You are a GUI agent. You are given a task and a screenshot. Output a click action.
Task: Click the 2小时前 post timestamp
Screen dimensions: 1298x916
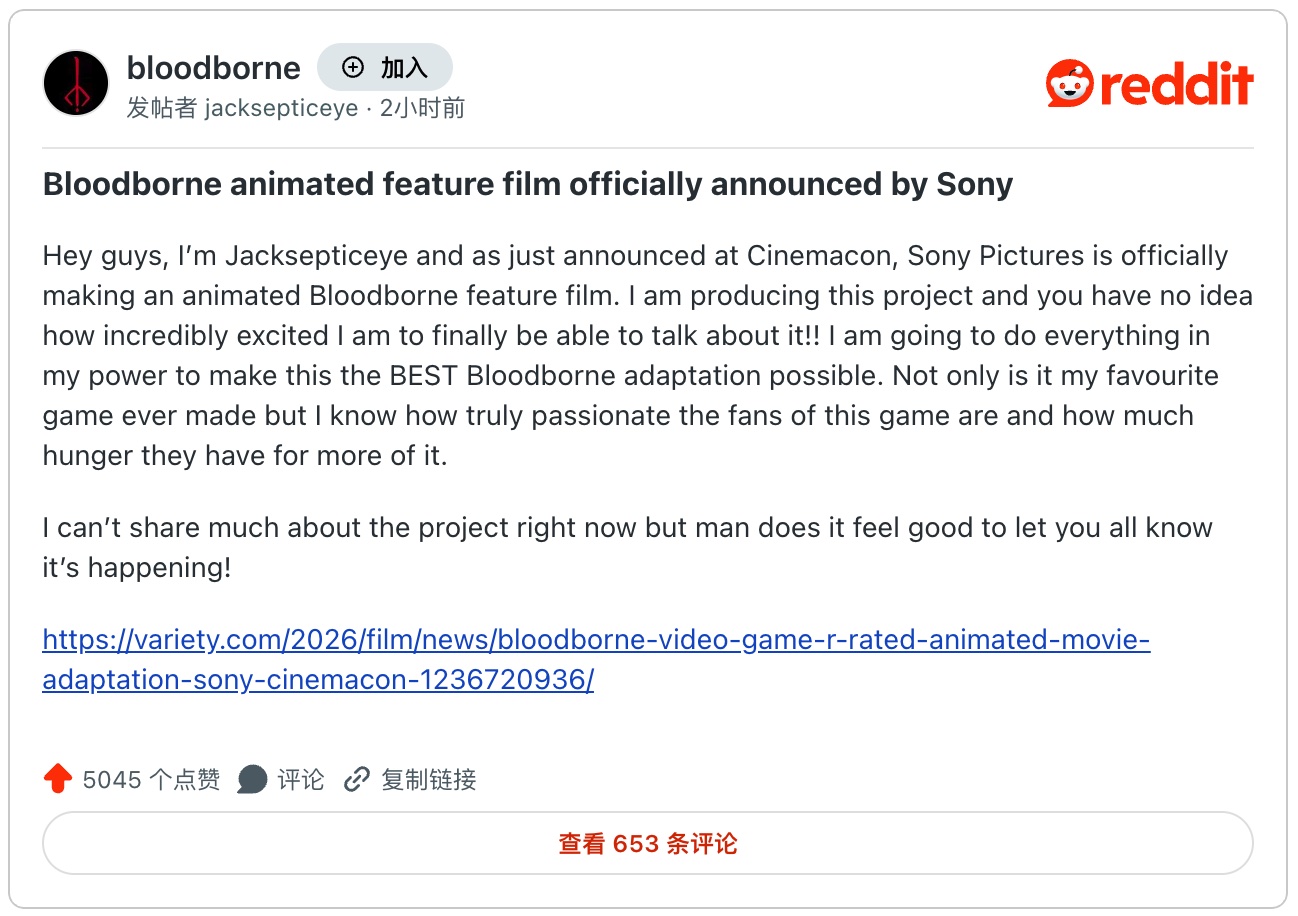pos(422,108)
